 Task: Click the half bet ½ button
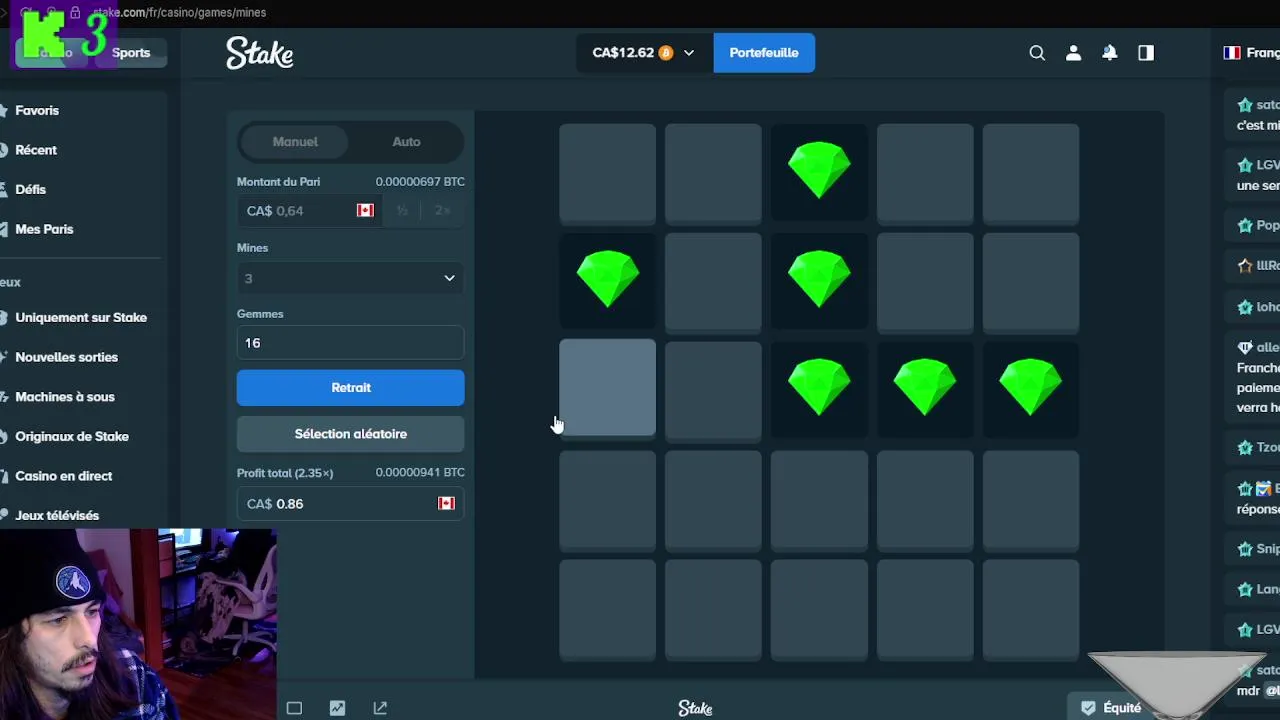tap(402, 210)
